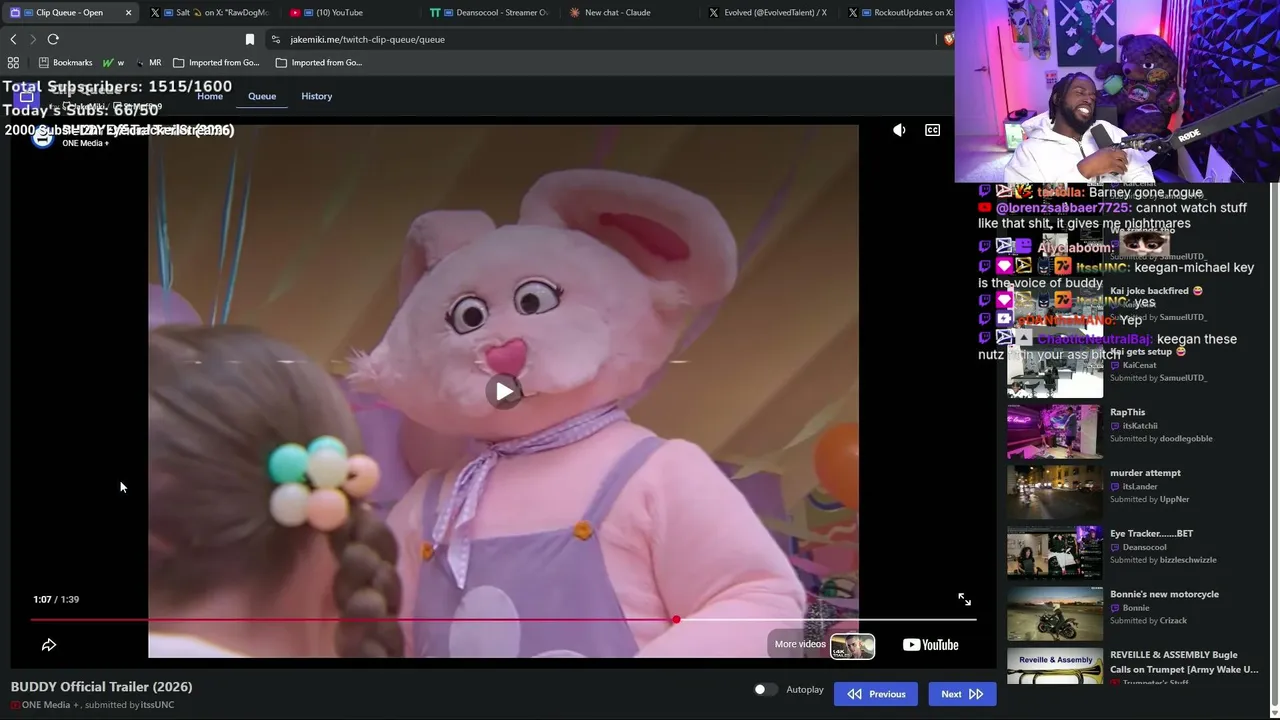Screen dimensions: 1280x720
Task: Click the bookmark icon beside the address bar
Action: [x=250, y=39]
